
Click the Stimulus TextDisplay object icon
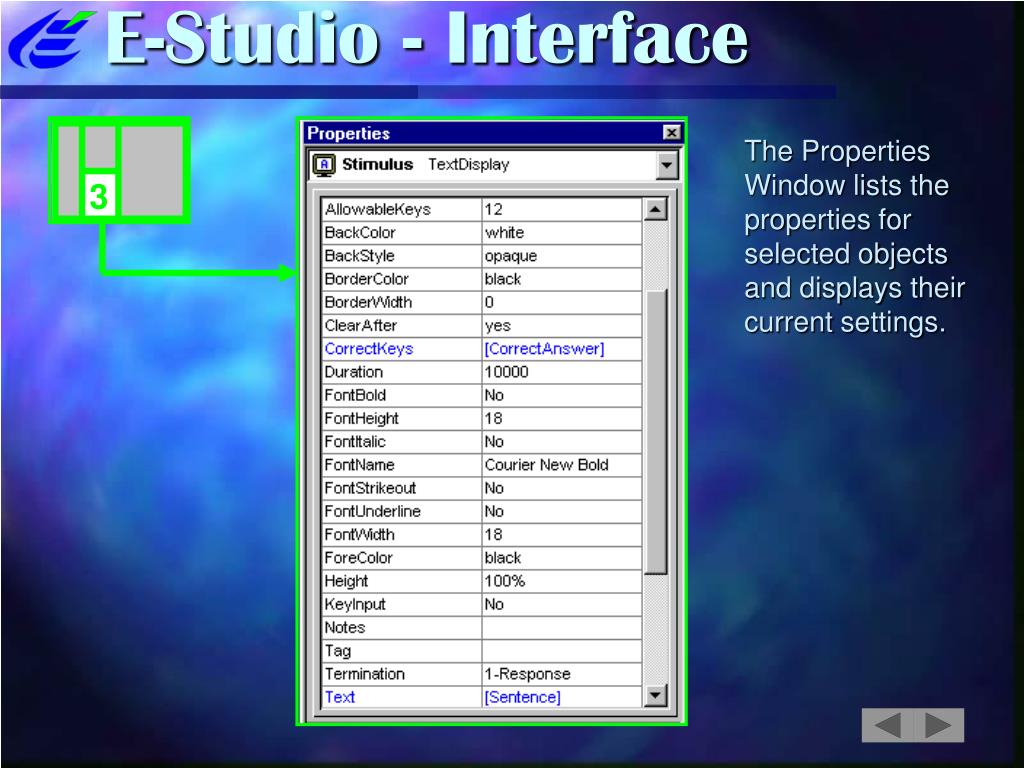tap(323, 165)
